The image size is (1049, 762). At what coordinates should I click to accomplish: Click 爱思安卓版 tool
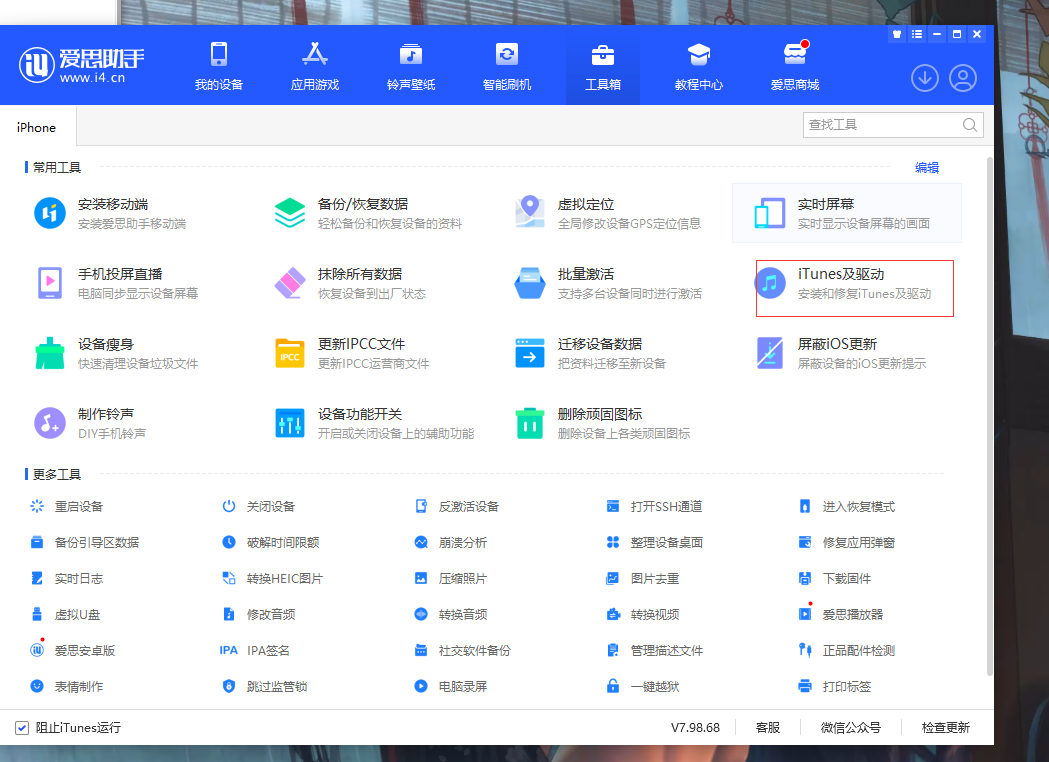pyautogui.click(x=72, y=650)
